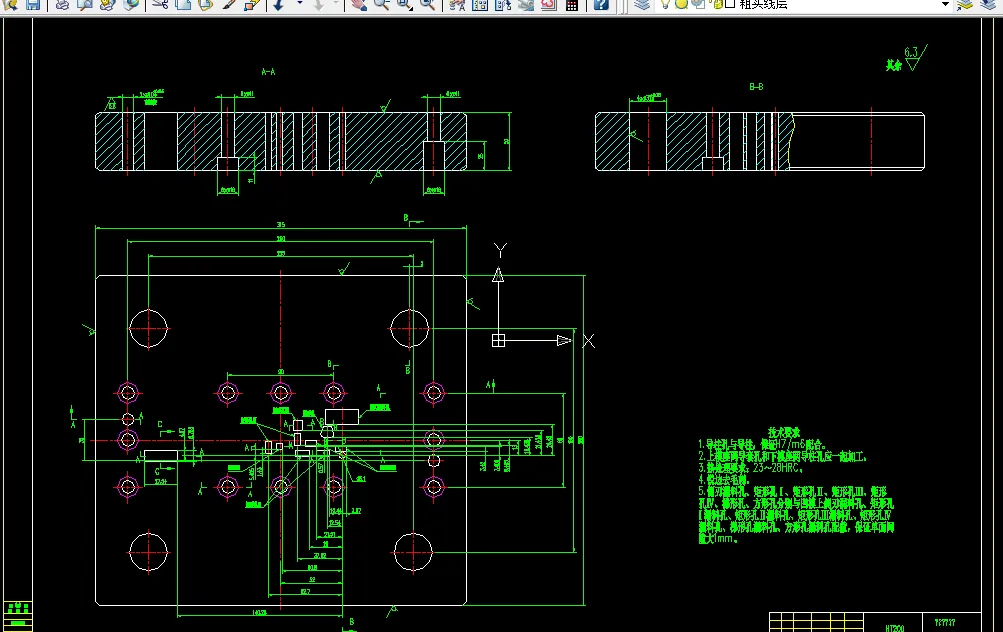Activate Match Properties paintbrush tool

pos(229,5)
